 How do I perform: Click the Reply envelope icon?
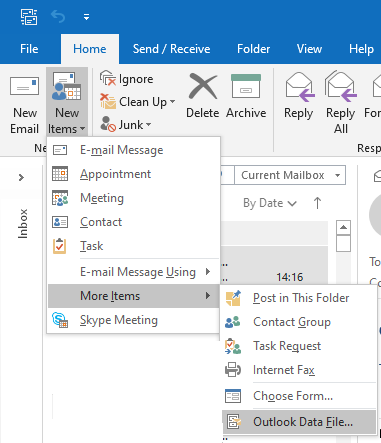point(299,87)
